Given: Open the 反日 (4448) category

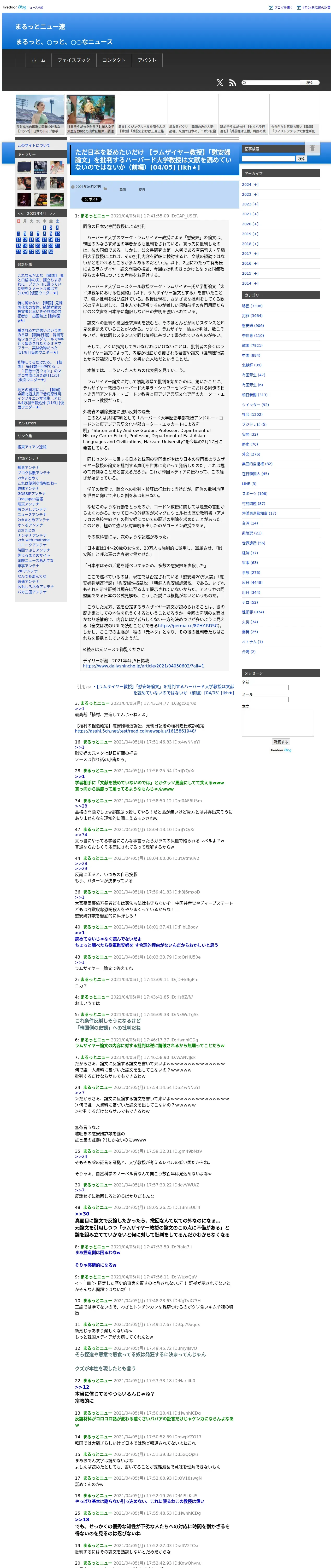Looking at the screenshot, I should [252, 583].
